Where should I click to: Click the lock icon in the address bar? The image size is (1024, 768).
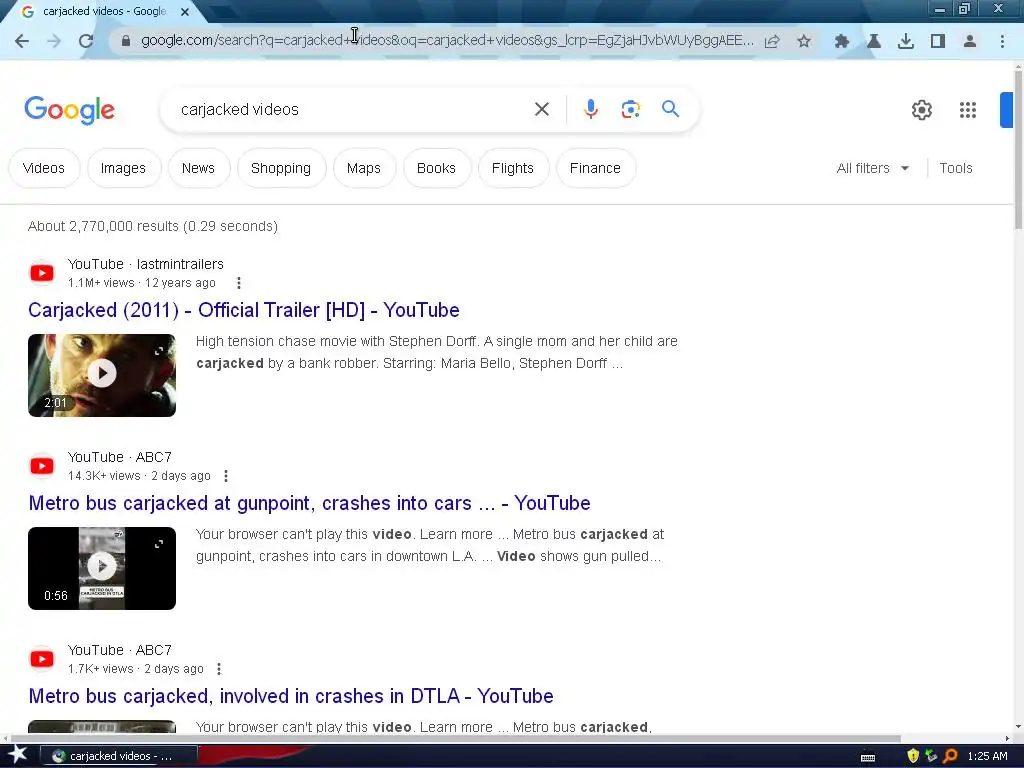click(125, 41)
